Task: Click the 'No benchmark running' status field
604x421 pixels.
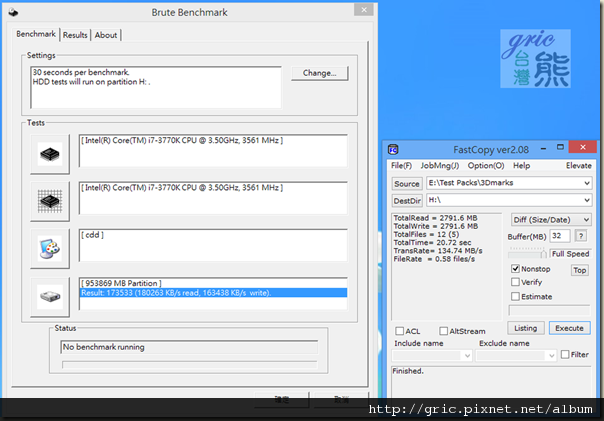Action: coord(189,347)
